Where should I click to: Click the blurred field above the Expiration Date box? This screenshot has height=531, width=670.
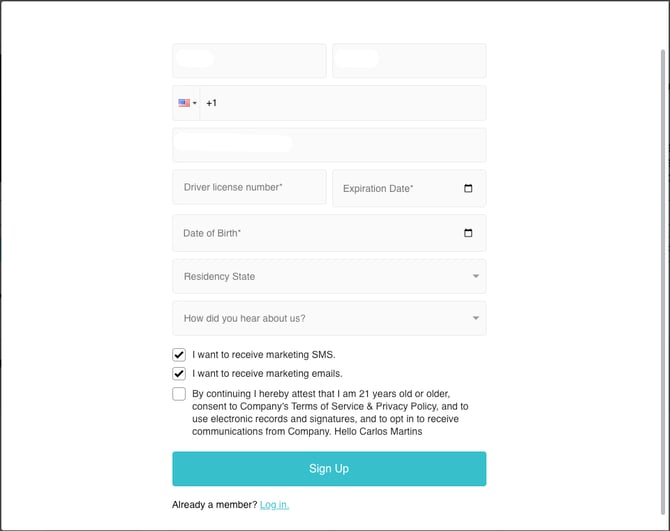[x=409, y=60]
